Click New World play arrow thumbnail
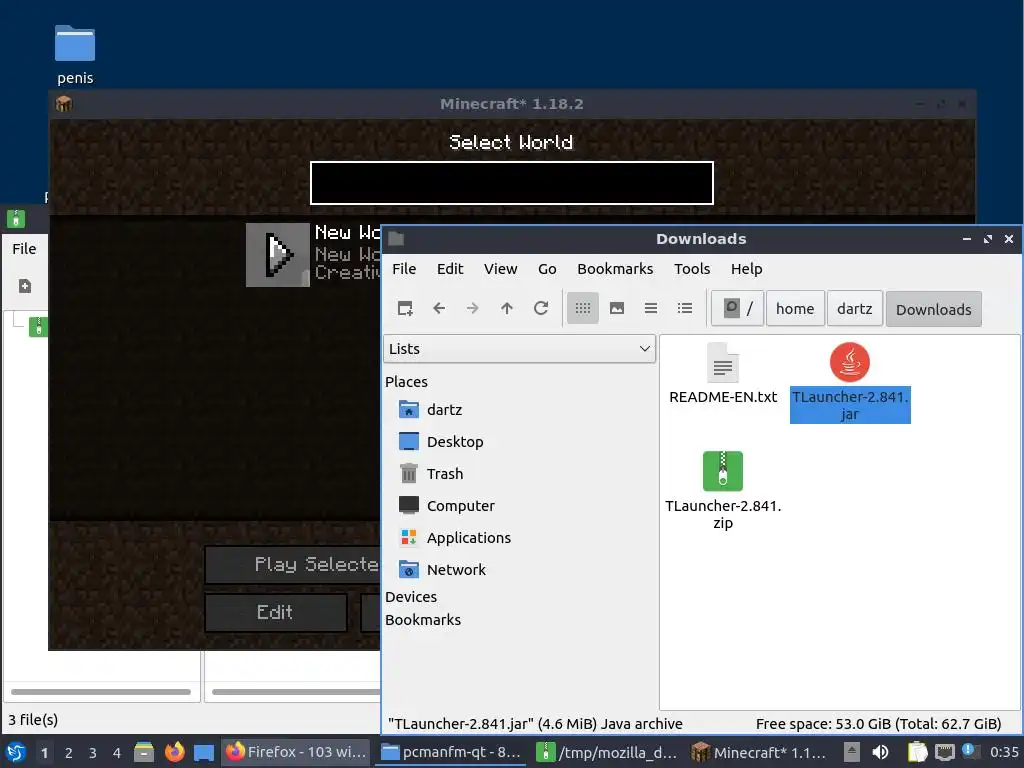Screen dimensions: 1024x768 tap(278, 255)
